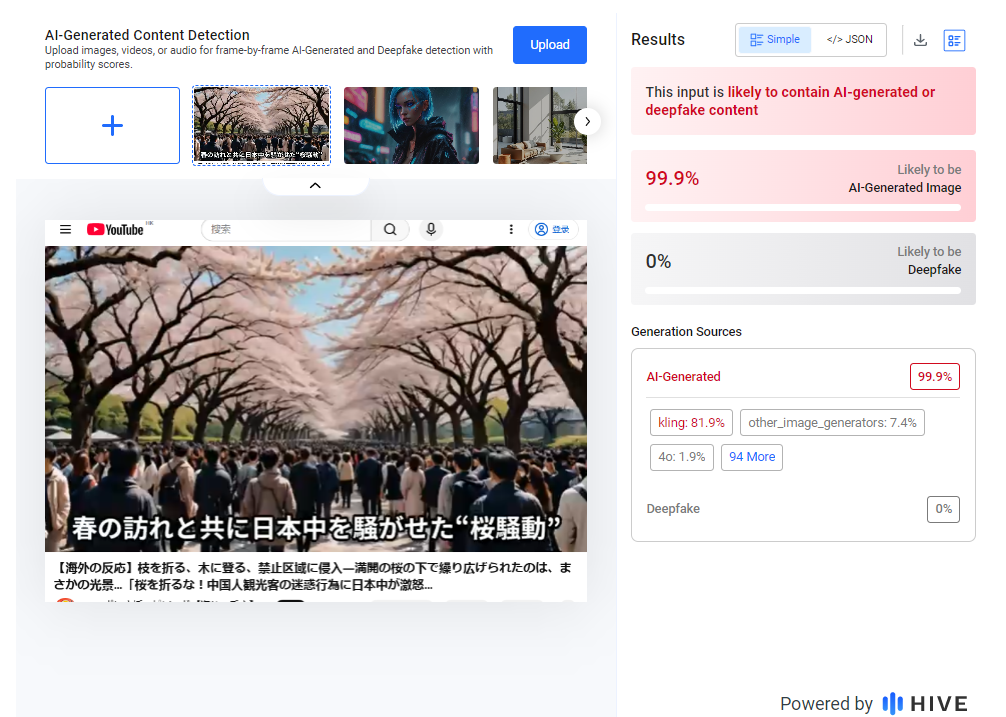1006x717 pixels.
Task: Click the 登录 sign-in pill on YouTube
Action: point(553,229)
